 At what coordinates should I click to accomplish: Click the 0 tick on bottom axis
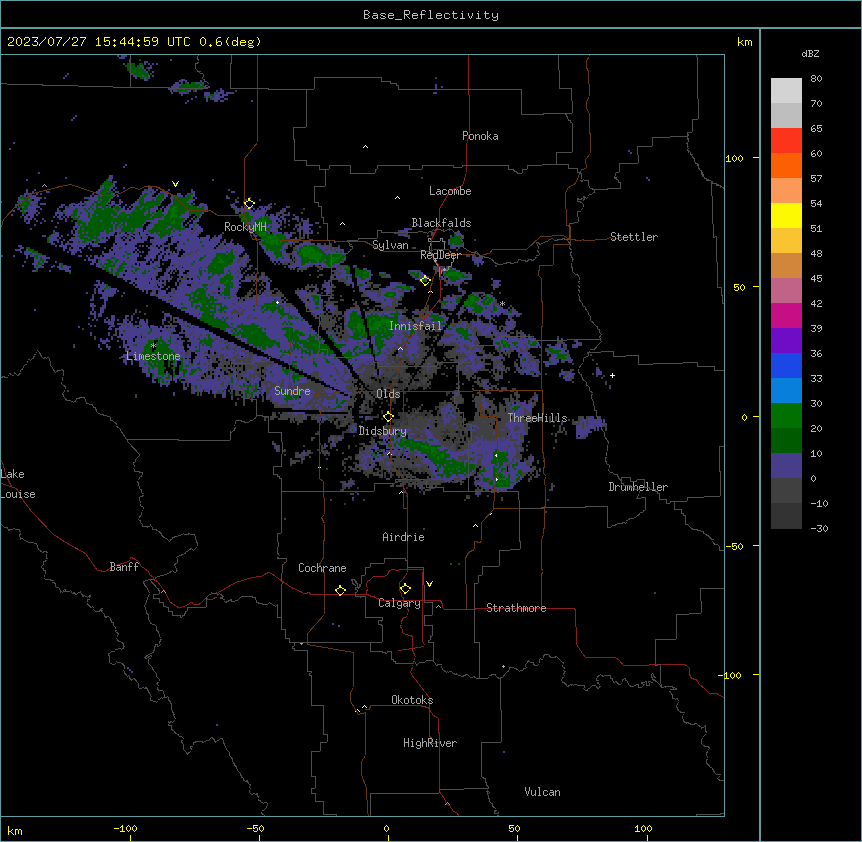[386, 828]
